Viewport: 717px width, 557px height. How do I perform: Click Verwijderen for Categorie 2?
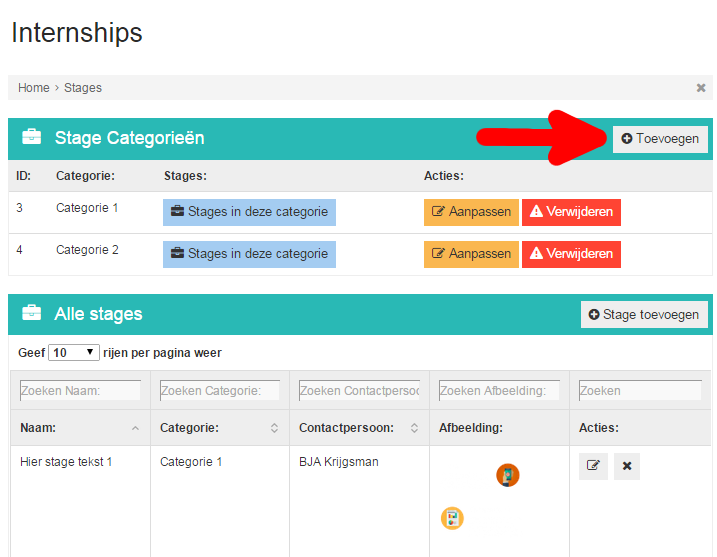(571, 254)
